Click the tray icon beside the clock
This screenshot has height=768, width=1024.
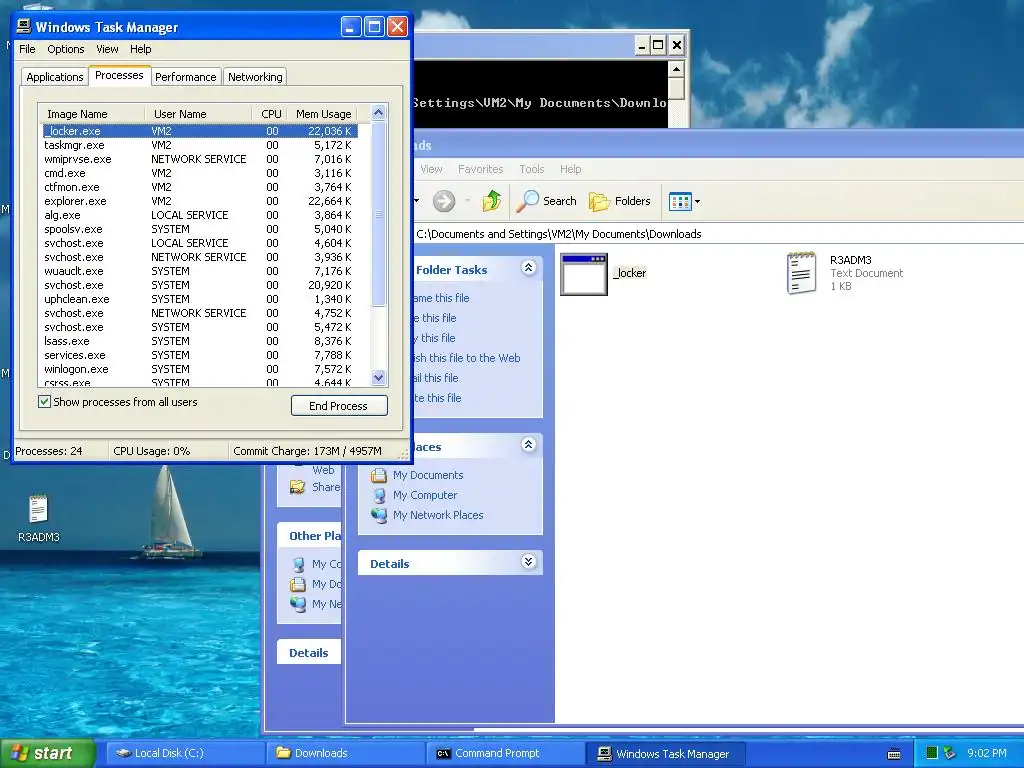(950, 753)
